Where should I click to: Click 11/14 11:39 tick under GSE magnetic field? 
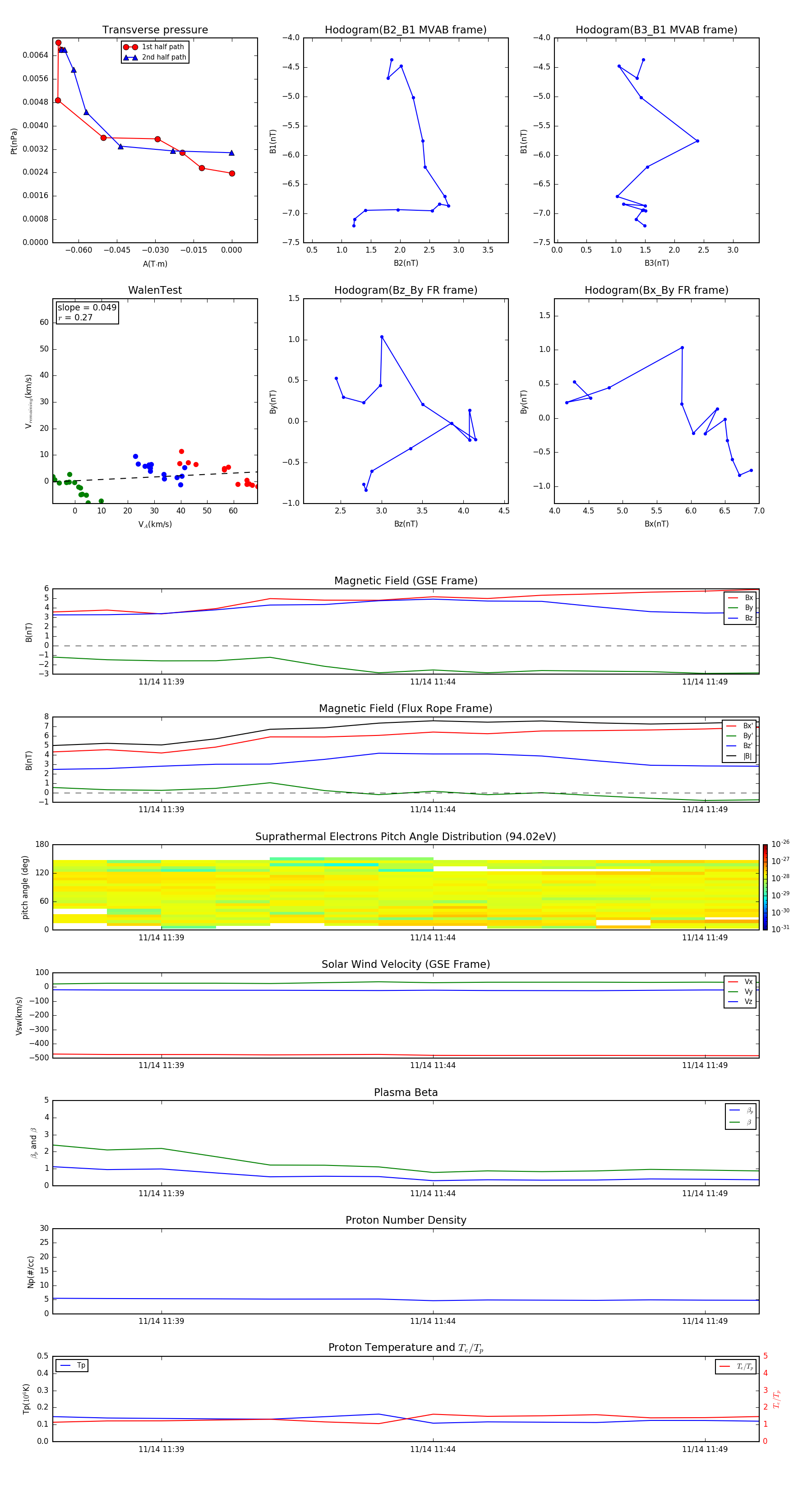[x=161, y=682]
